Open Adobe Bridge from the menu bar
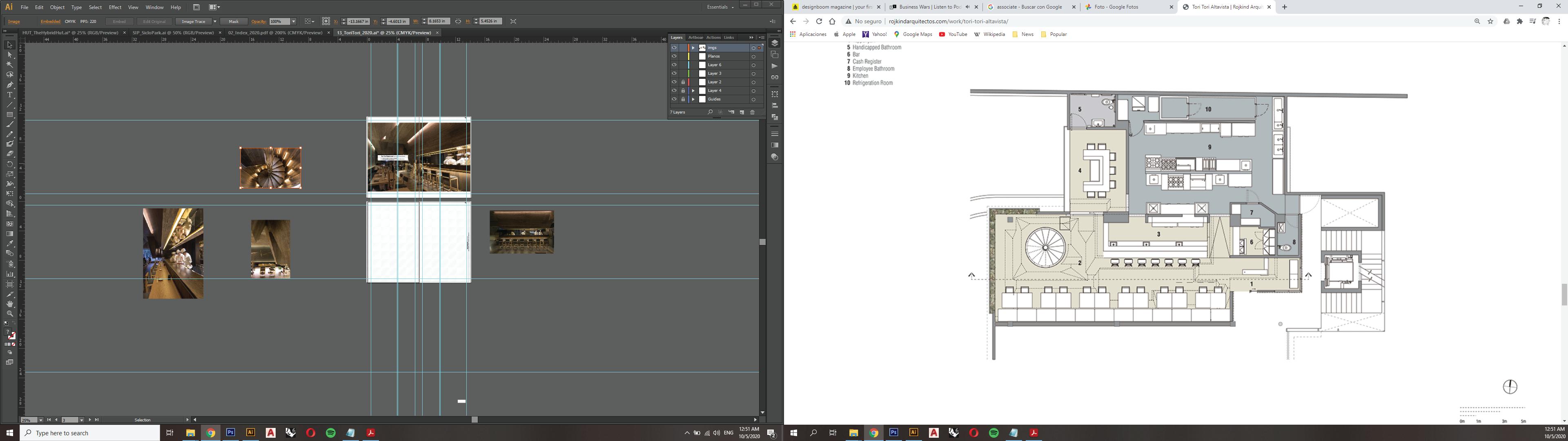 196,7
